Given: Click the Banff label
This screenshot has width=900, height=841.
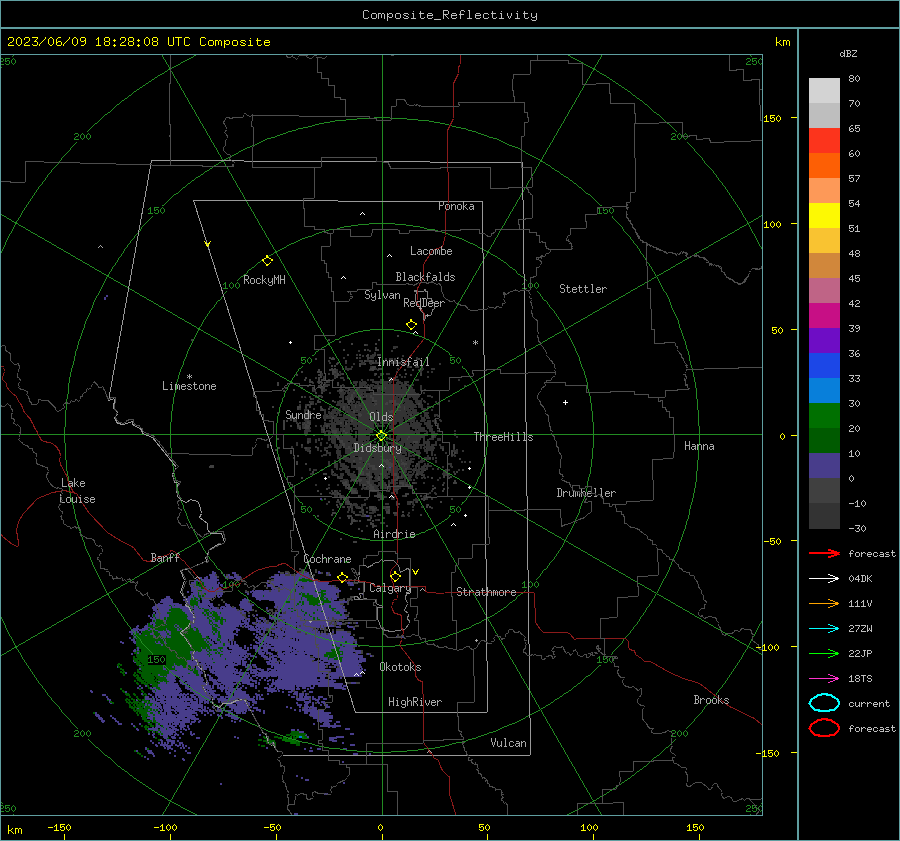Looking at the screenshot, I should coord(165,557).
